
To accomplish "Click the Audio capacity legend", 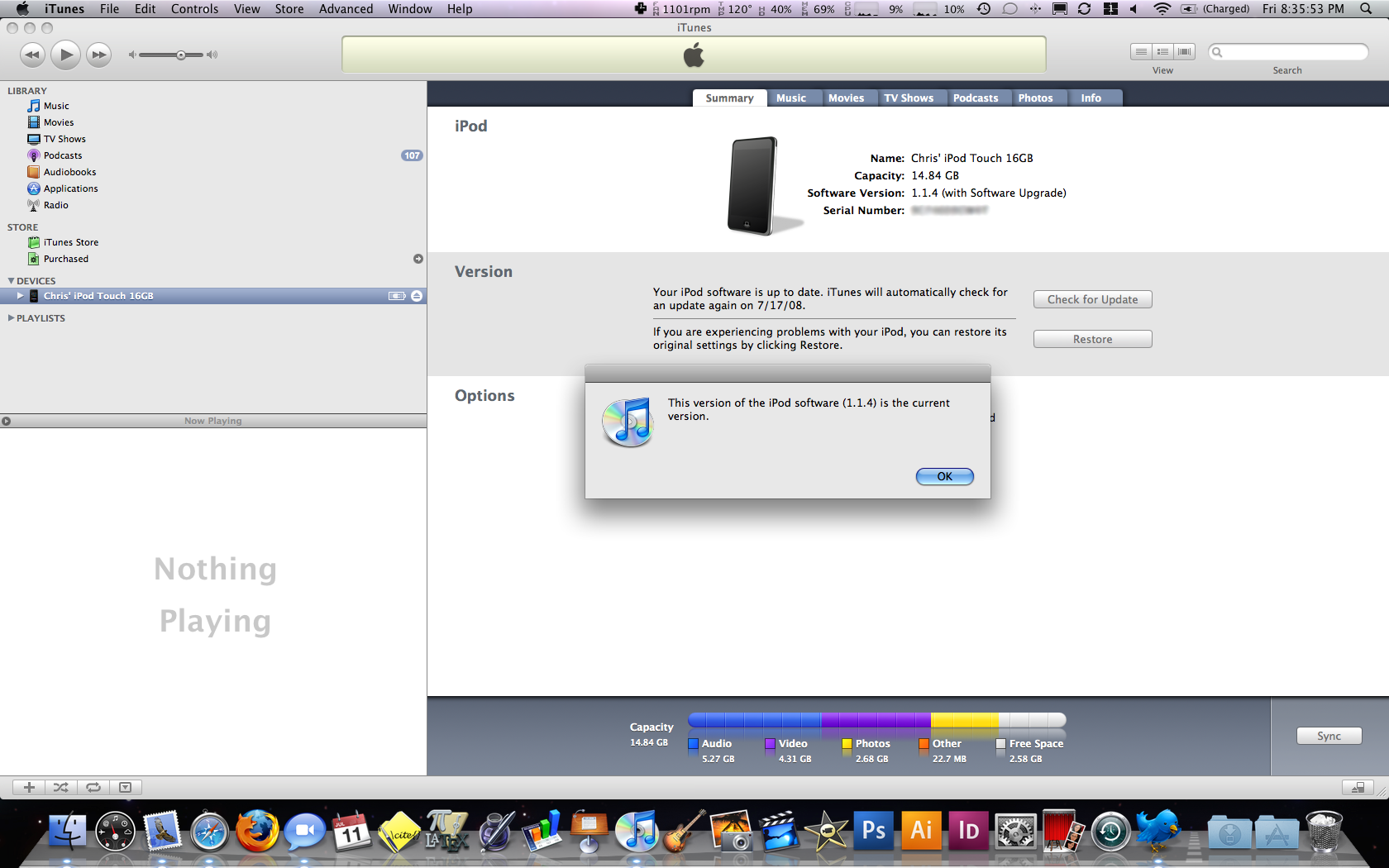I will pyautogui.click(x=710, y=751).
